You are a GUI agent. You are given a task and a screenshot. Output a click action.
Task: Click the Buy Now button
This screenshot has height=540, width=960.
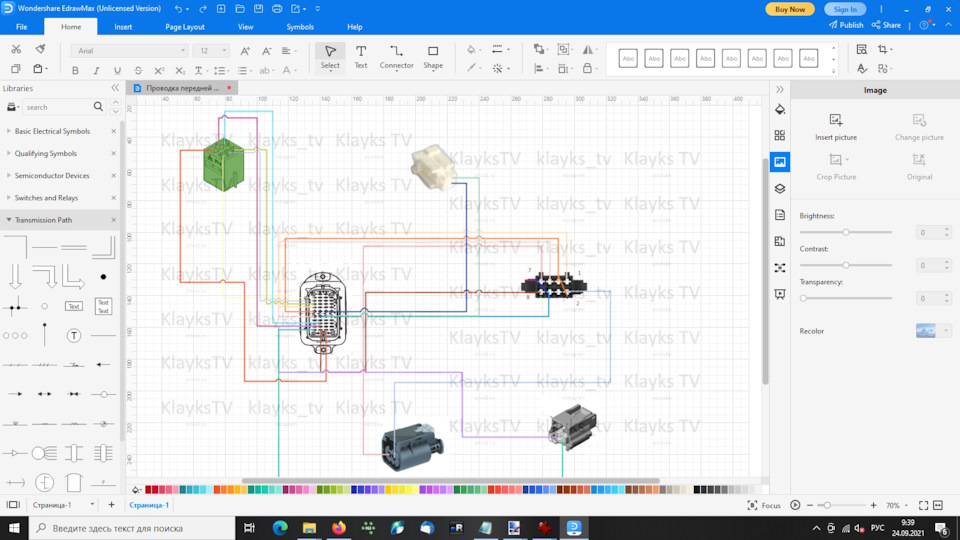tap(790, 9)
